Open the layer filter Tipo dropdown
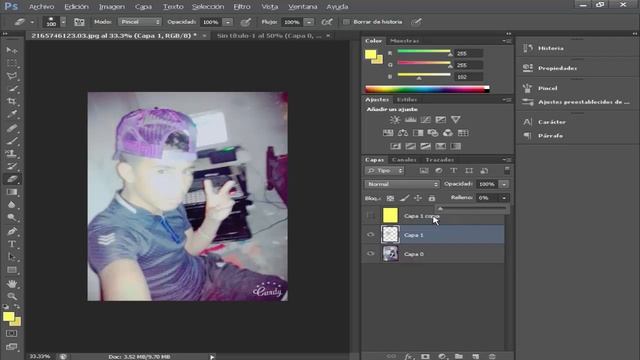The width and height of the screenshot is (640, 360). (x=384, y=171)
